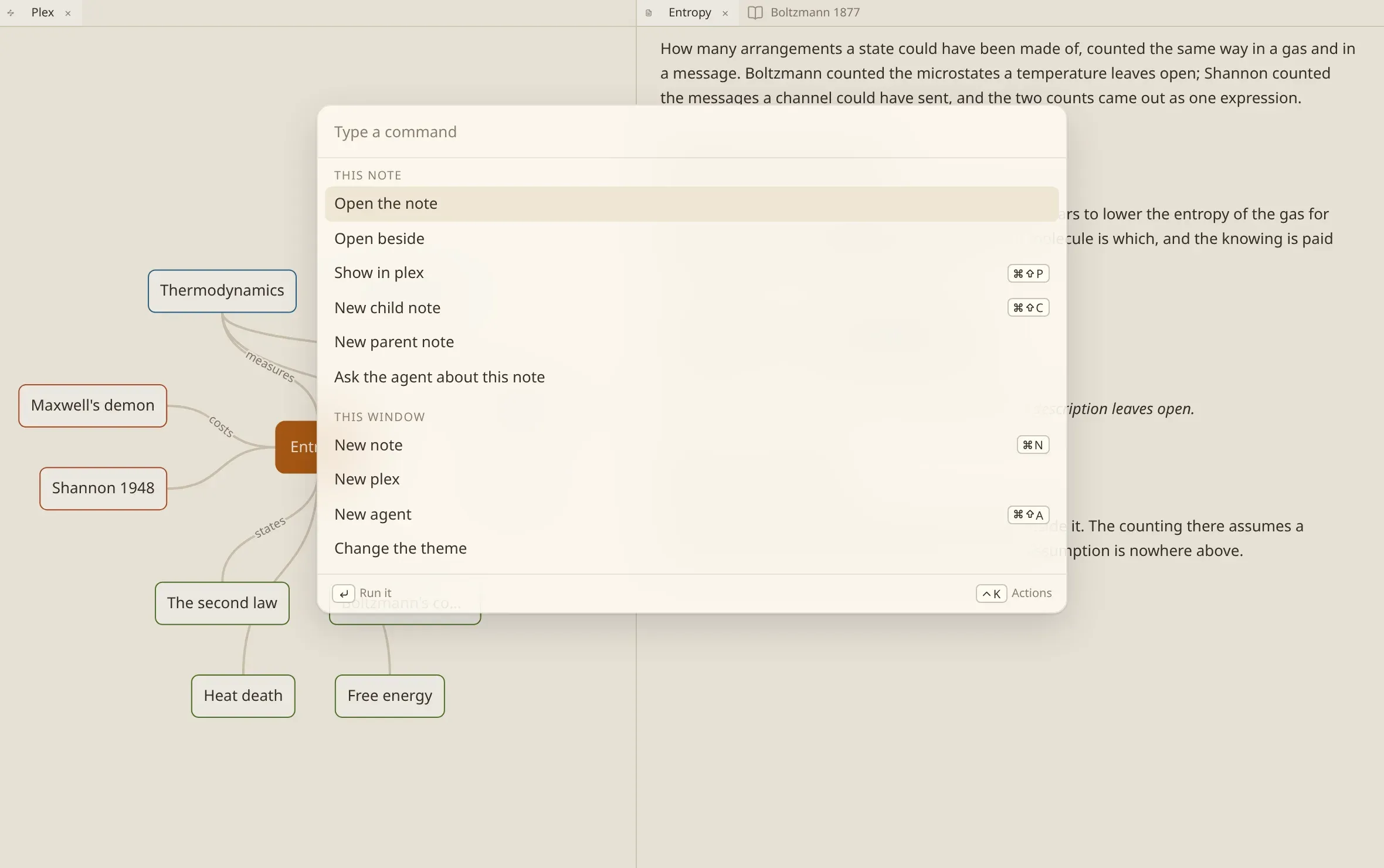Select the Shannon 1948 node

[x=103, y=489]
